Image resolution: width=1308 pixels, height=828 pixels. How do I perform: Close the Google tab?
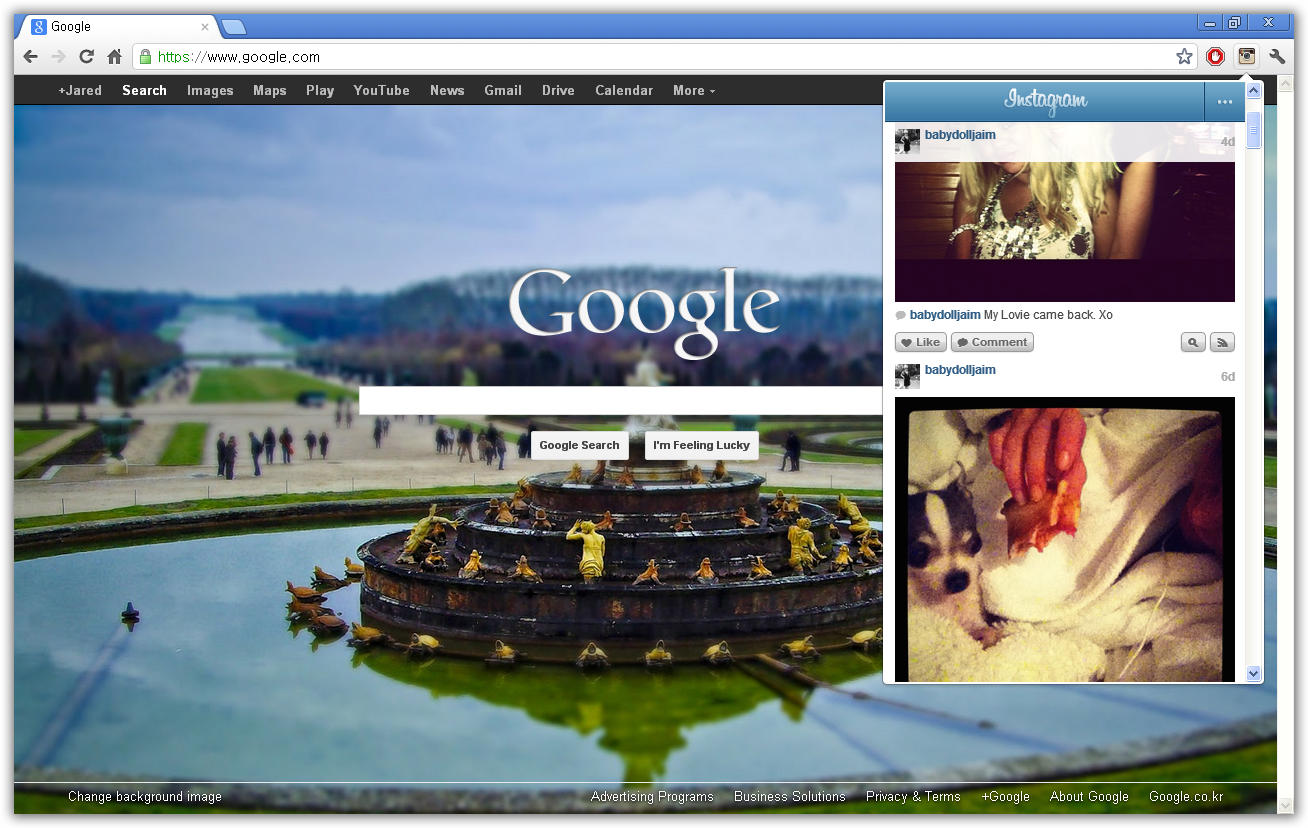pos(205,27)
